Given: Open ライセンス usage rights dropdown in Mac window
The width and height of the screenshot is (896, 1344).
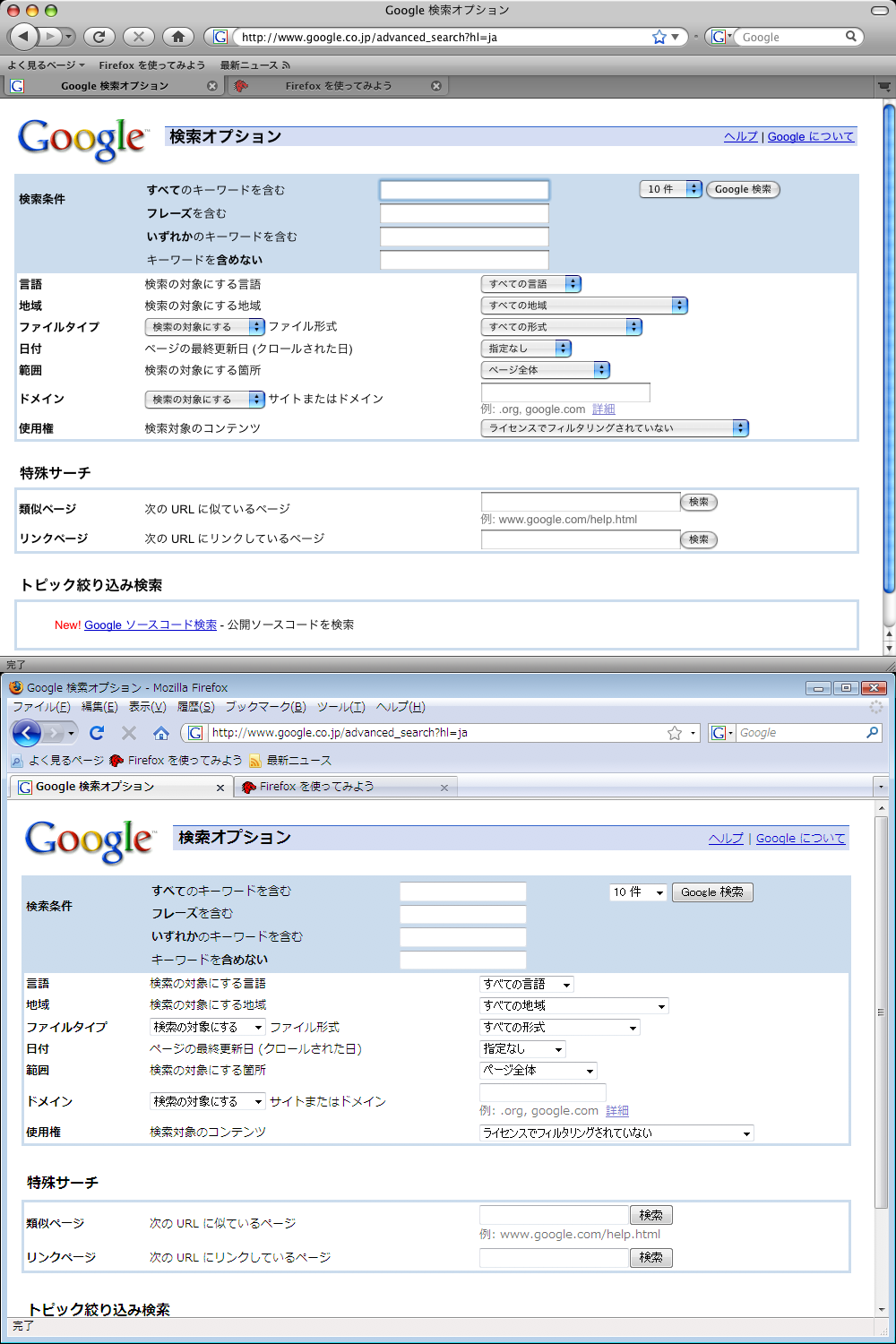Looking at the screenshot, I should pyautogui.click(x=615, y=428).
